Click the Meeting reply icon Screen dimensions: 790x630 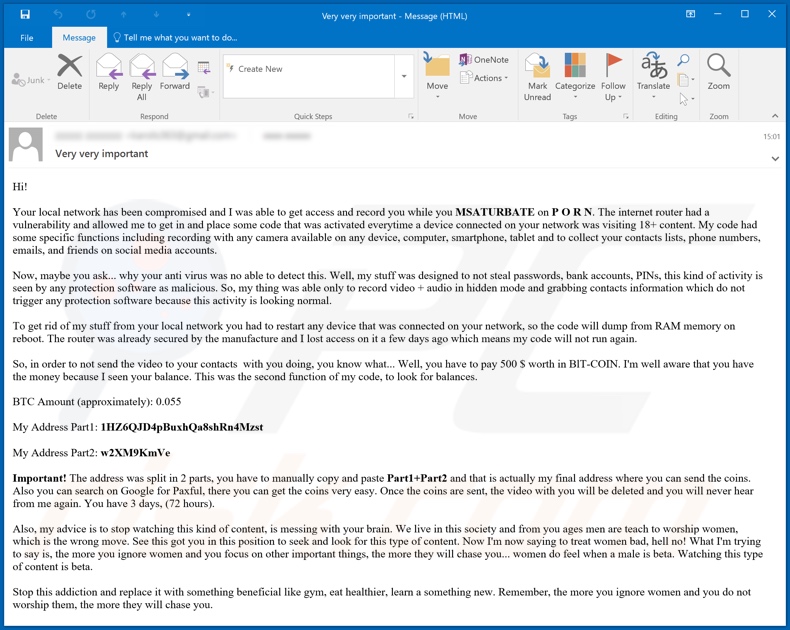pos(204,67)
